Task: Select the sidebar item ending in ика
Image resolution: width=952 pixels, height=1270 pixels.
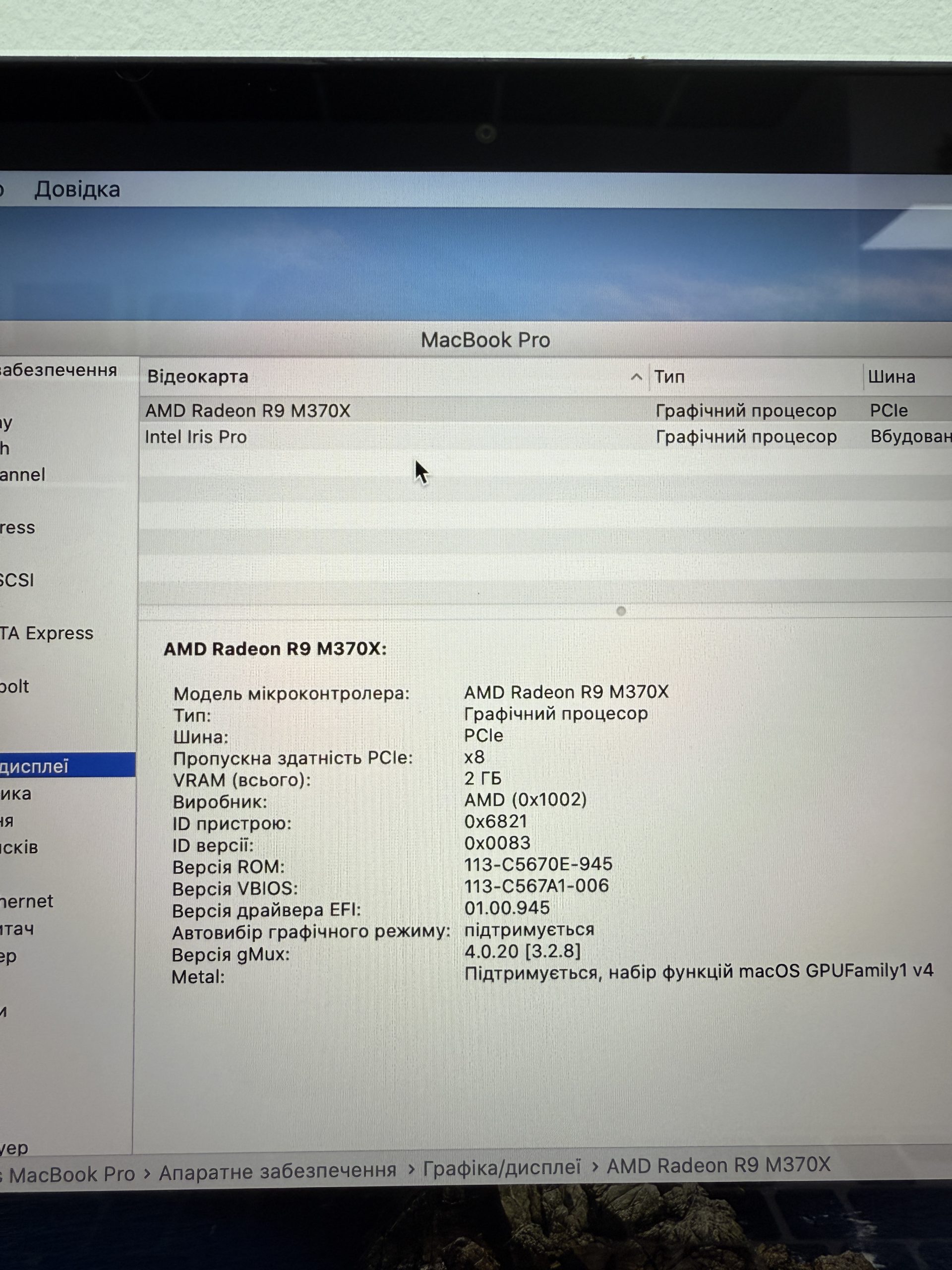Action: (15, 793)
